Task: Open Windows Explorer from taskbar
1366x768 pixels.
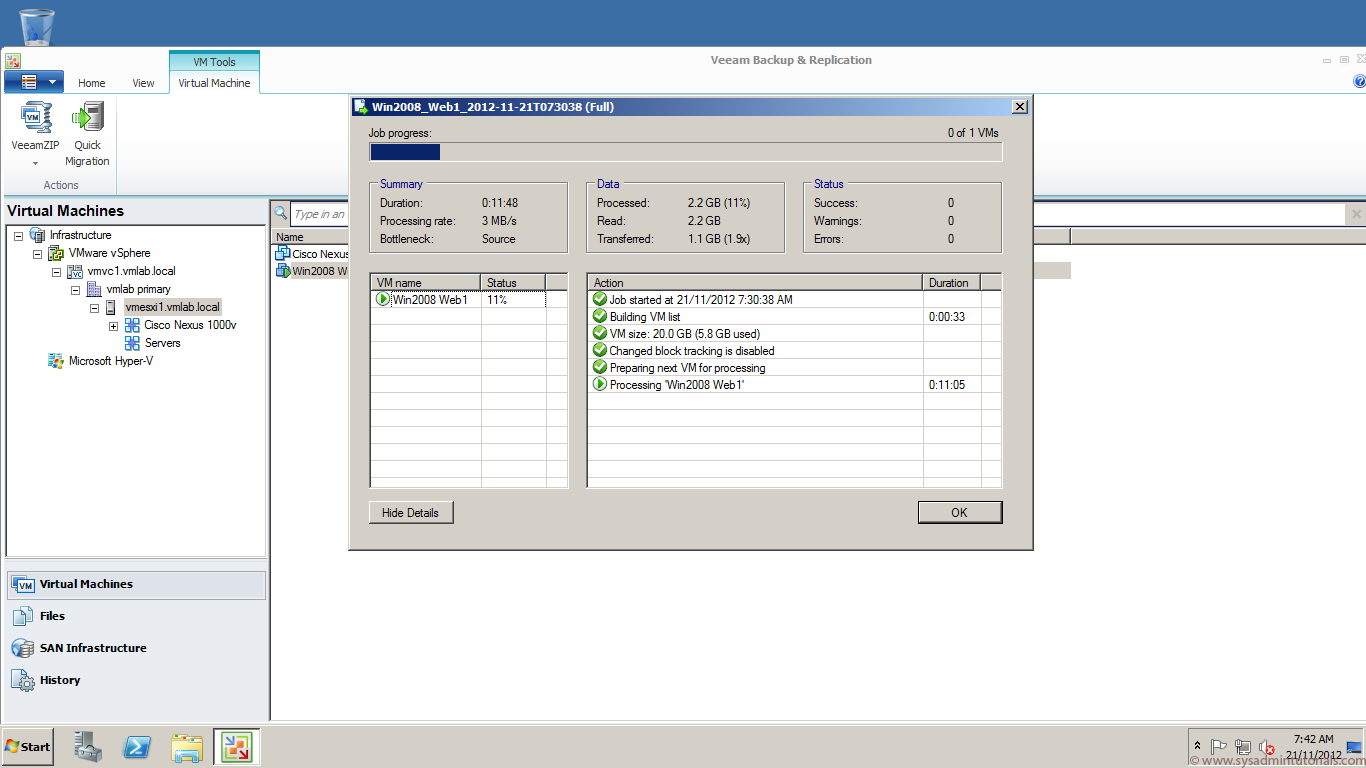Action: click(x=187, y=747)
